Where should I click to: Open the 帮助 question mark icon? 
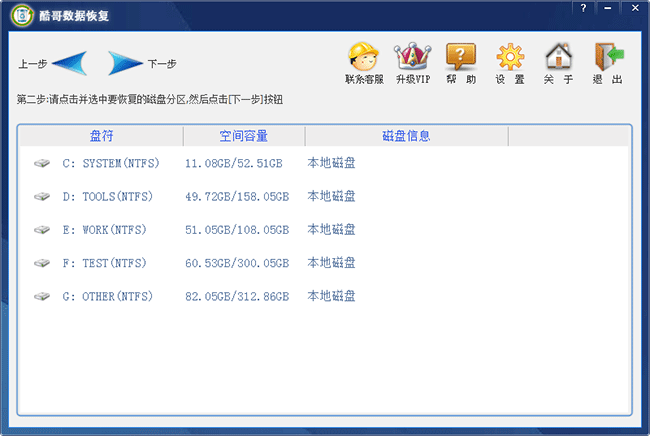[x=461, y=56]
